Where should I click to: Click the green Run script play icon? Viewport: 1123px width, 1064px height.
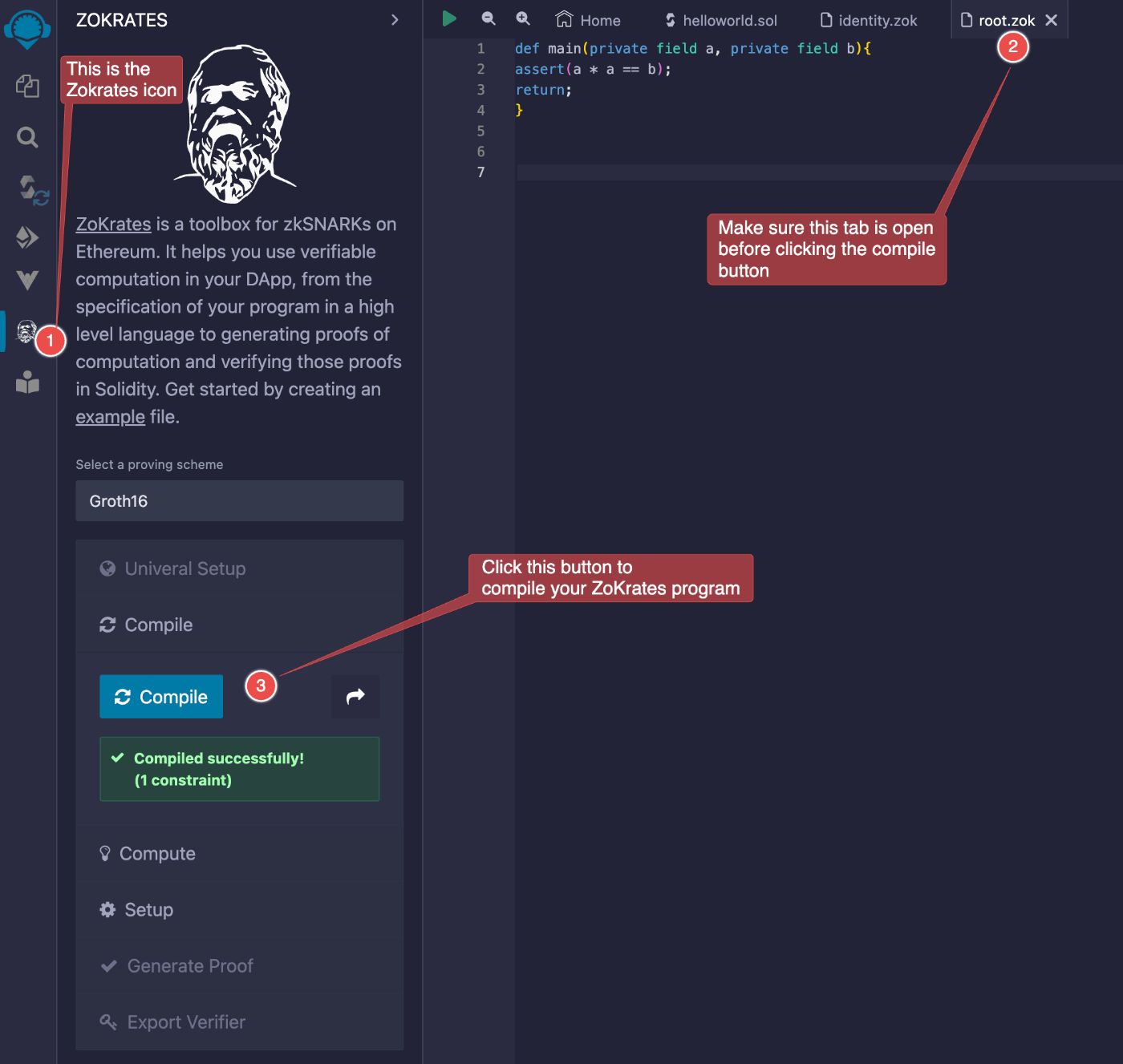coord(449,19)
